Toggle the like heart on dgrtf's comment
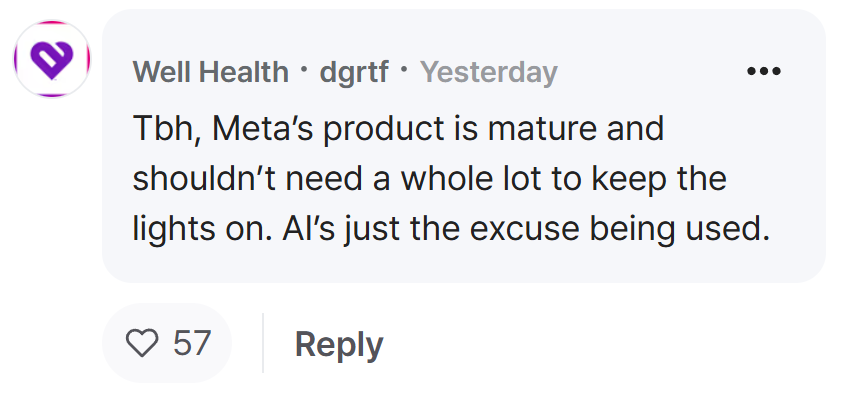Image resolution: width=852 pixels, height=398 pixels. 142,343
